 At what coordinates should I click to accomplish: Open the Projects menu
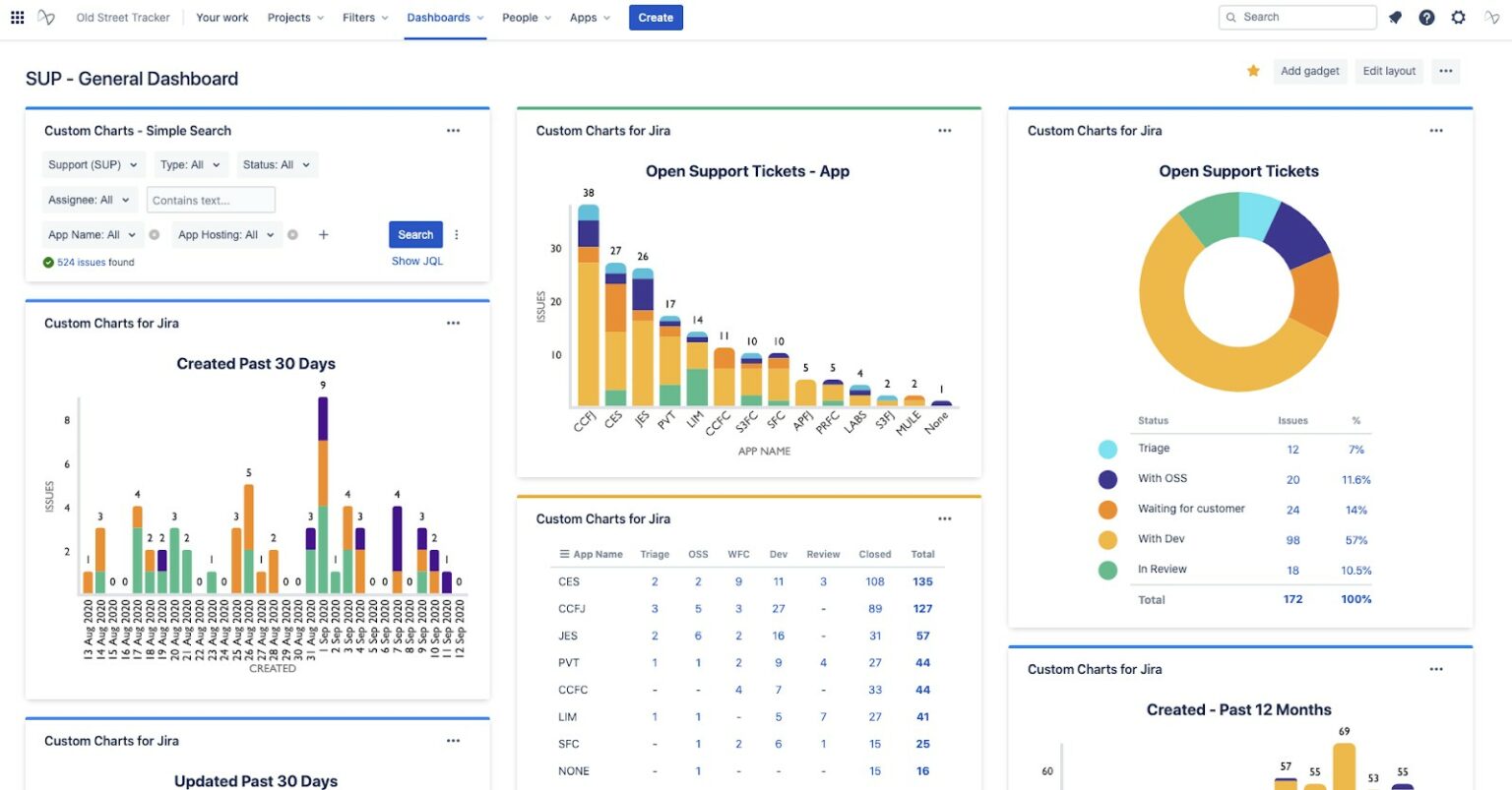295,18
